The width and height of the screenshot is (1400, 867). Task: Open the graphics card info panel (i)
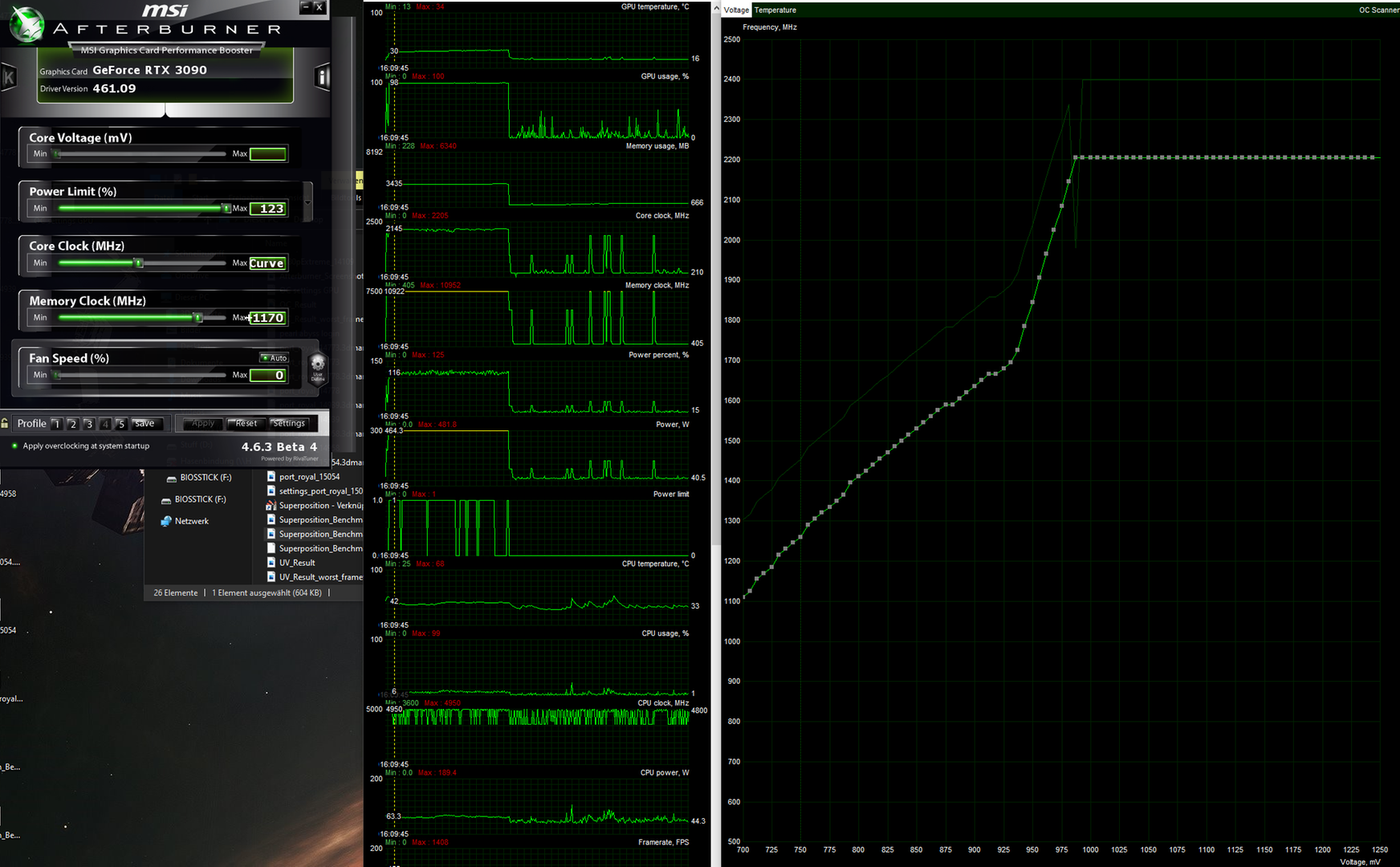tap(322, 77)
